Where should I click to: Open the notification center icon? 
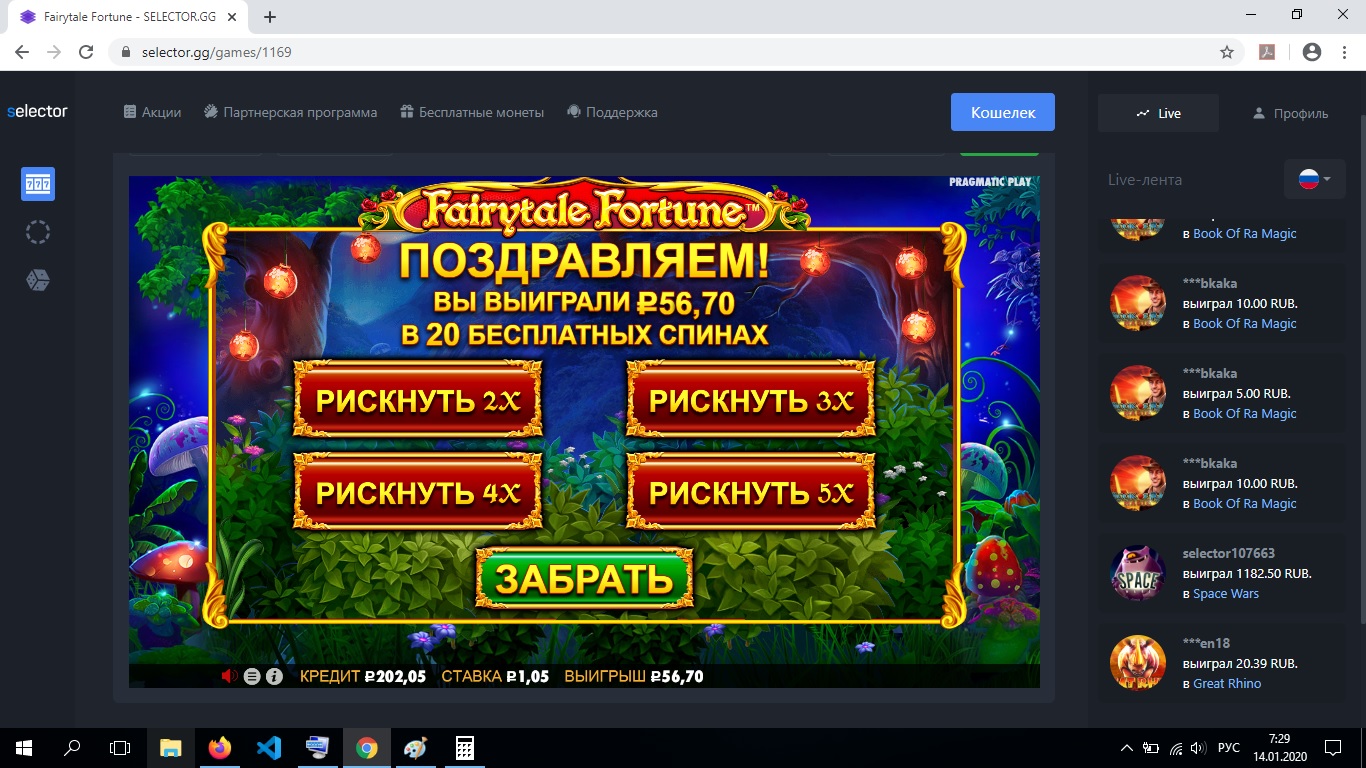[x=1332, y=747]
